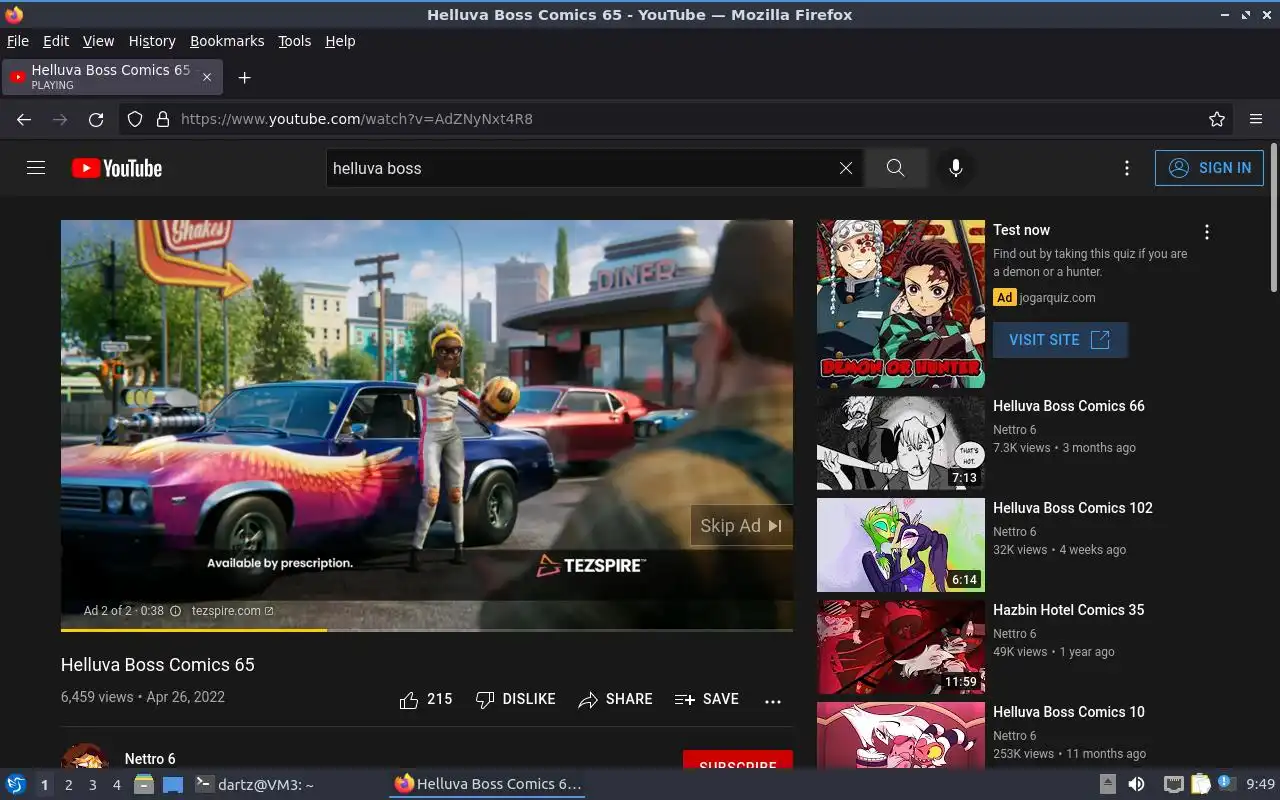Close the Helluva Boss Comics 65 tab
Screen dimensions: 1280x800
pos(207,77)
